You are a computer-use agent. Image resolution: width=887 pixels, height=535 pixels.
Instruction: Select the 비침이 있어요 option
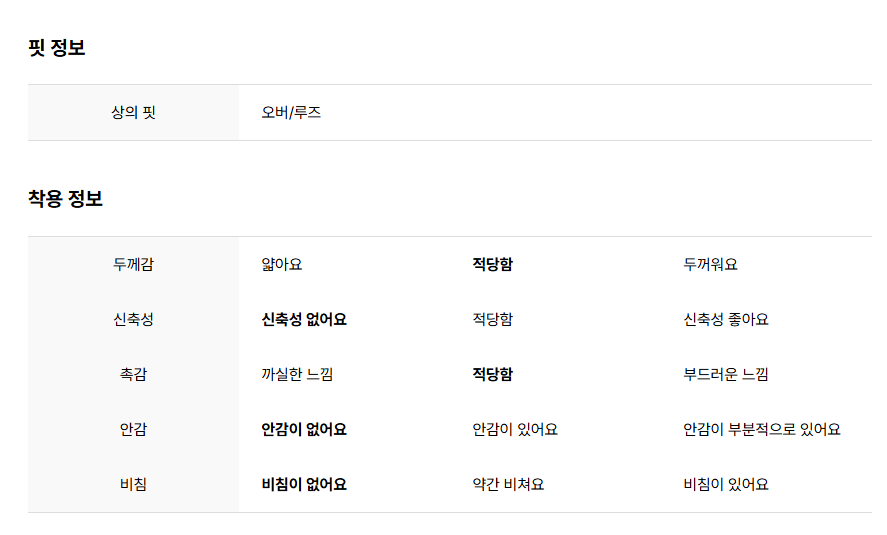point(726,485)
